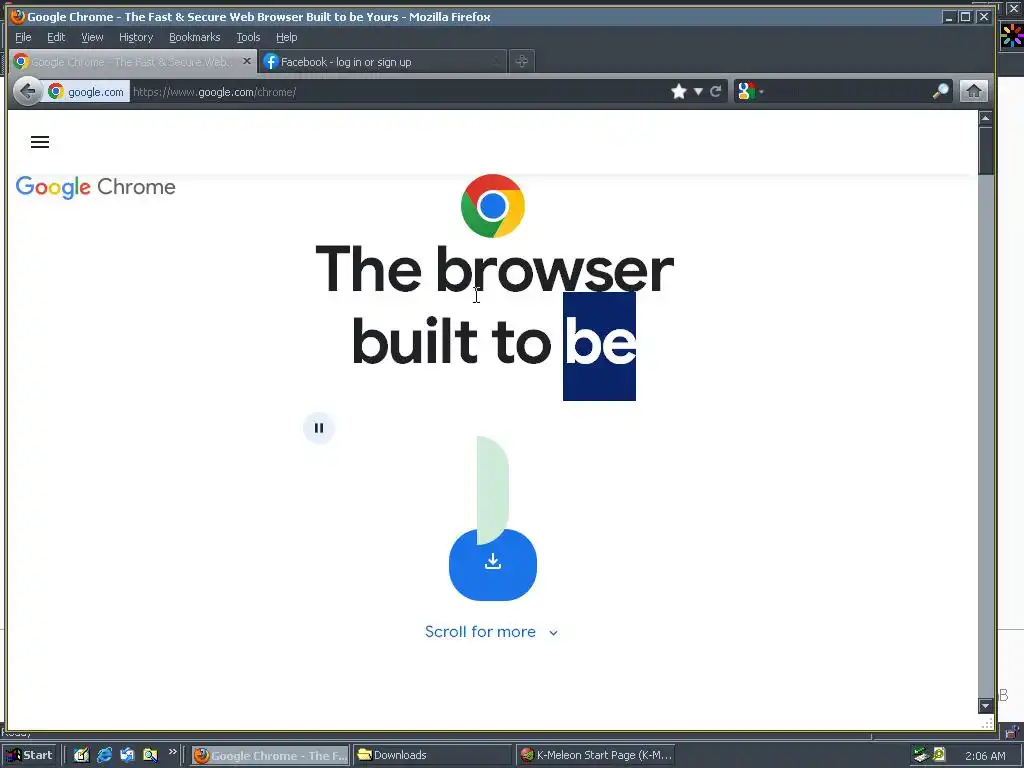Click the chevron beside Scroll for more
This screenshot has width=1024, height=768.
(553, 633)
